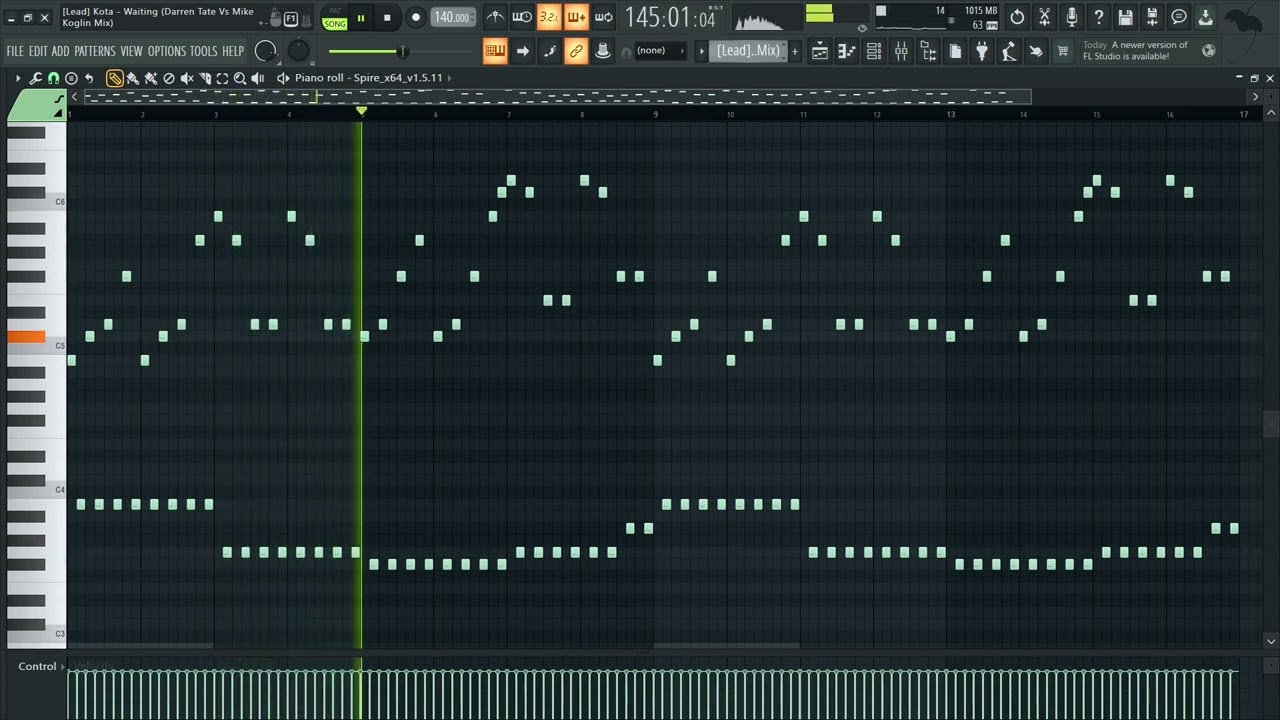Toggle the metronome
The width and height of the screenshot is (1280, 720).
495,17
